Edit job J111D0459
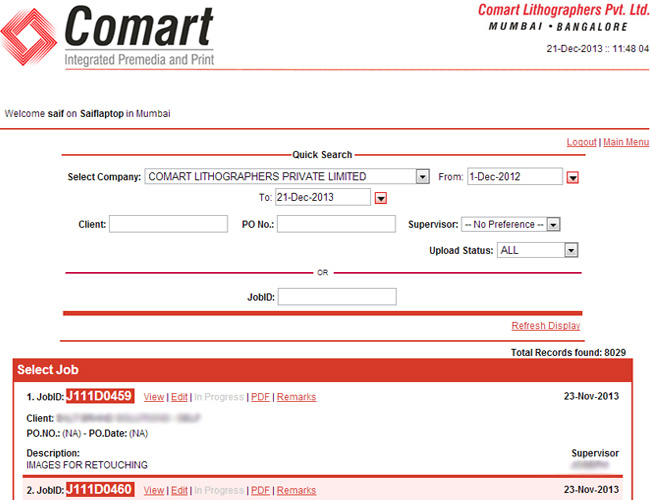Image resolution: width=650 pixels, height=500 pixels. 179,397
